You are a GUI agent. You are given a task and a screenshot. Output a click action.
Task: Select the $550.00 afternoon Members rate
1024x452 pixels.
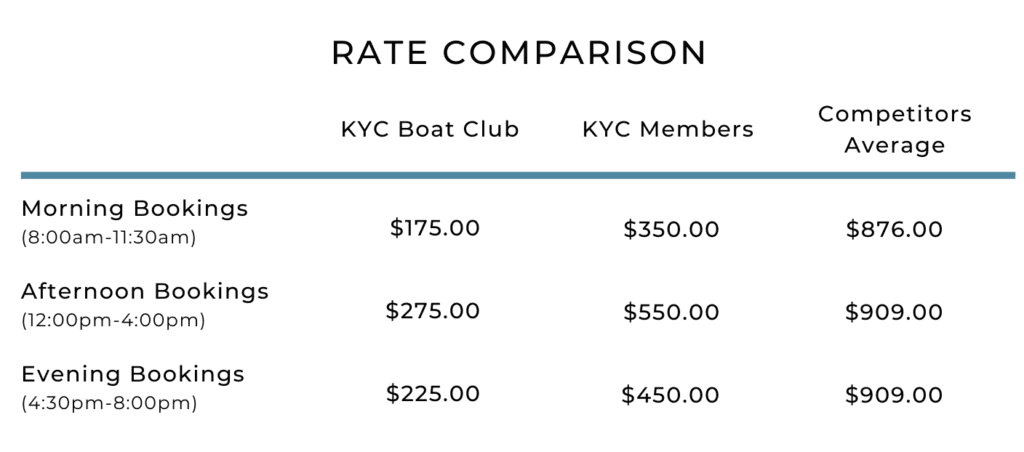[671, 313]
